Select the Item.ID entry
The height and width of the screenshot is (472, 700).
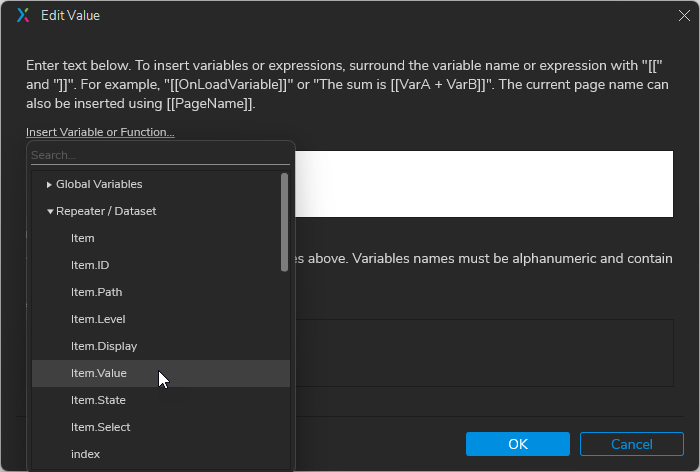[x=90, y=265]
